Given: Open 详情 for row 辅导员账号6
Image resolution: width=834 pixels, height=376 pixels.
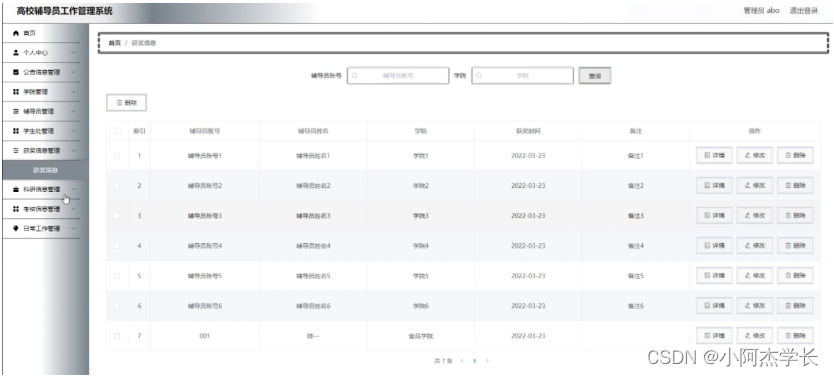Looking at the screenshot, I should click(714, 306).
